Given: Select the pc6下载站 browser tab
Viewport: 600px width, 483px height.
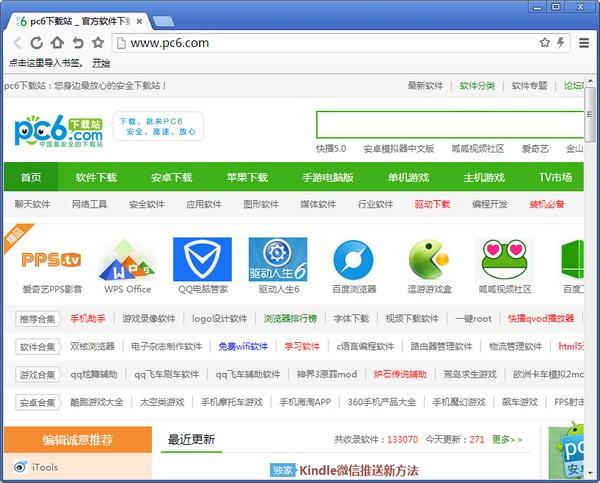Looking at the screenshot, I should pyautogui.click(x=77, y=21).
